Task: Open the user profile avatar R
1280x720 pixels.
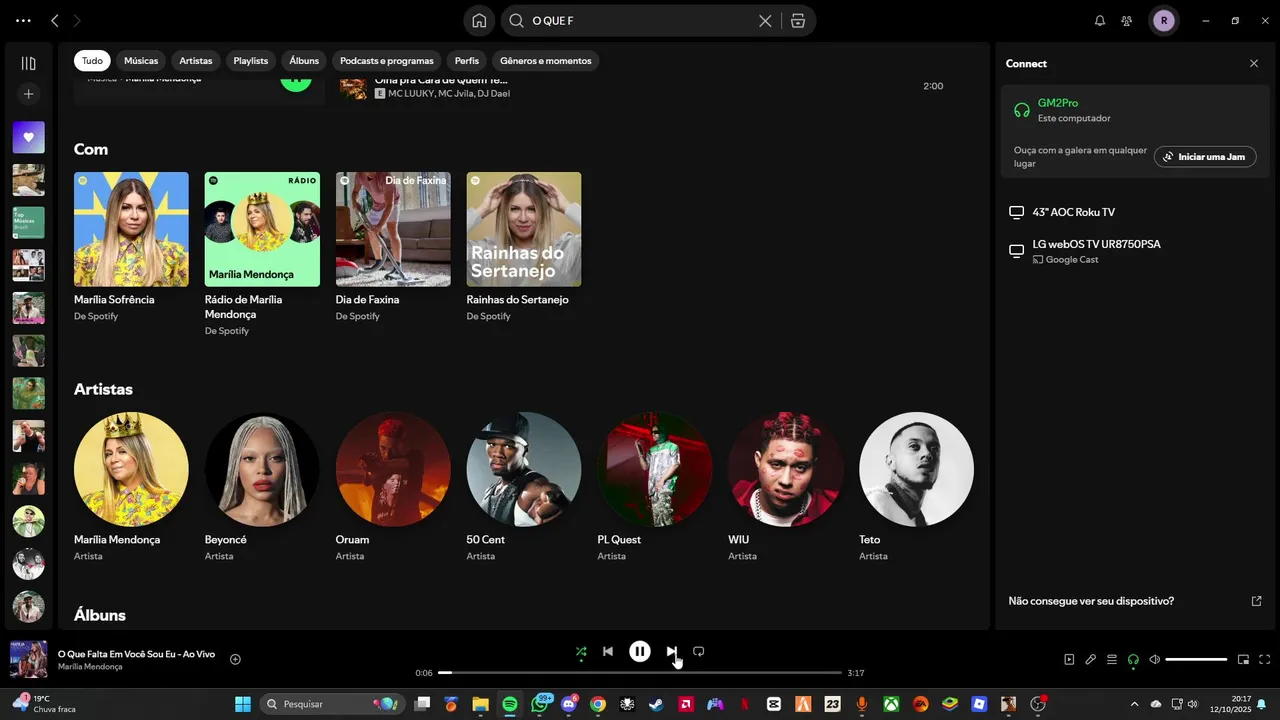Action: pyautogui.click(x=1164, y=21)
